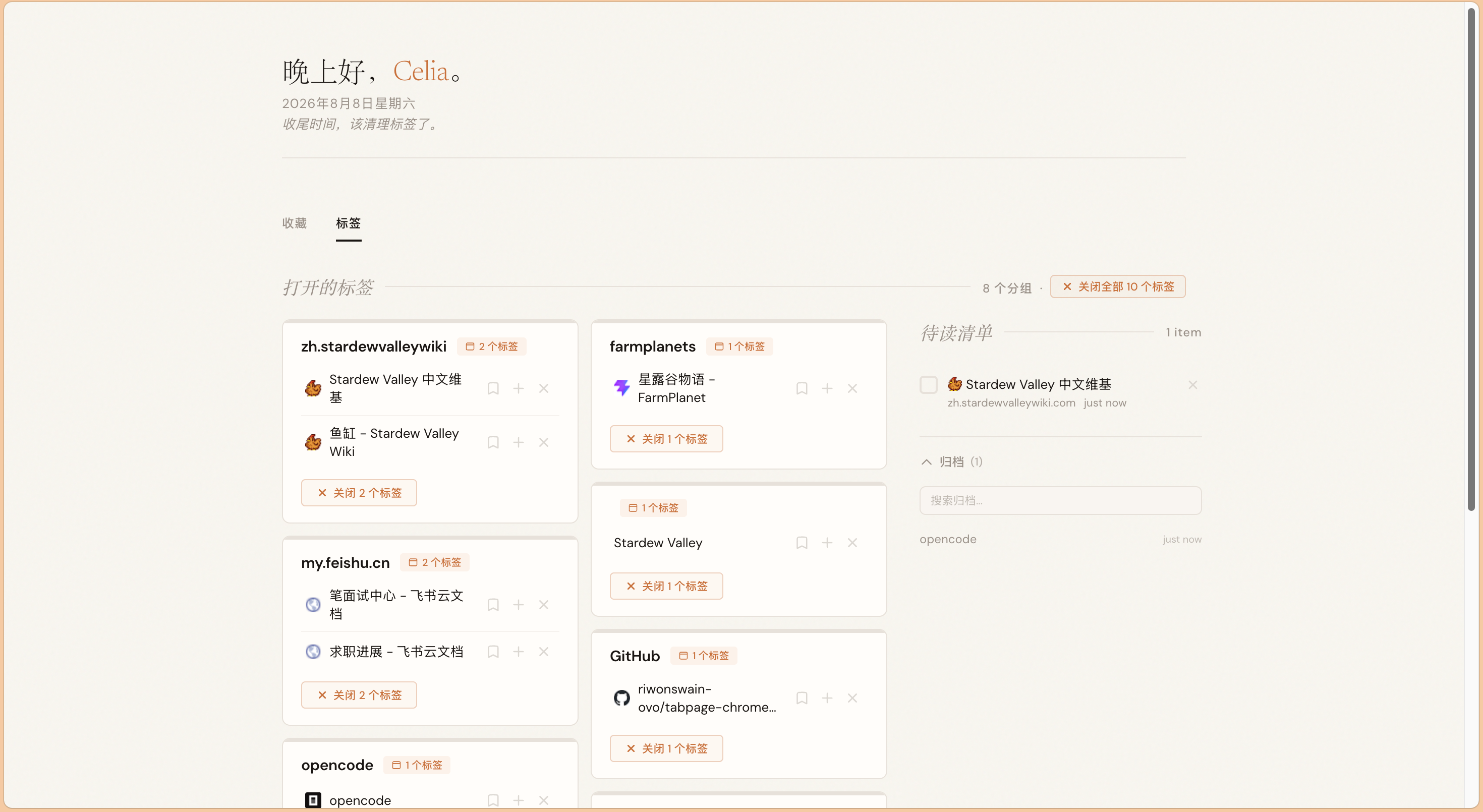The height and width of the screenshot is (812, 1483).
Task: Close 1 tab in the untitled Stardew Valley group
Action: point(666,586)
